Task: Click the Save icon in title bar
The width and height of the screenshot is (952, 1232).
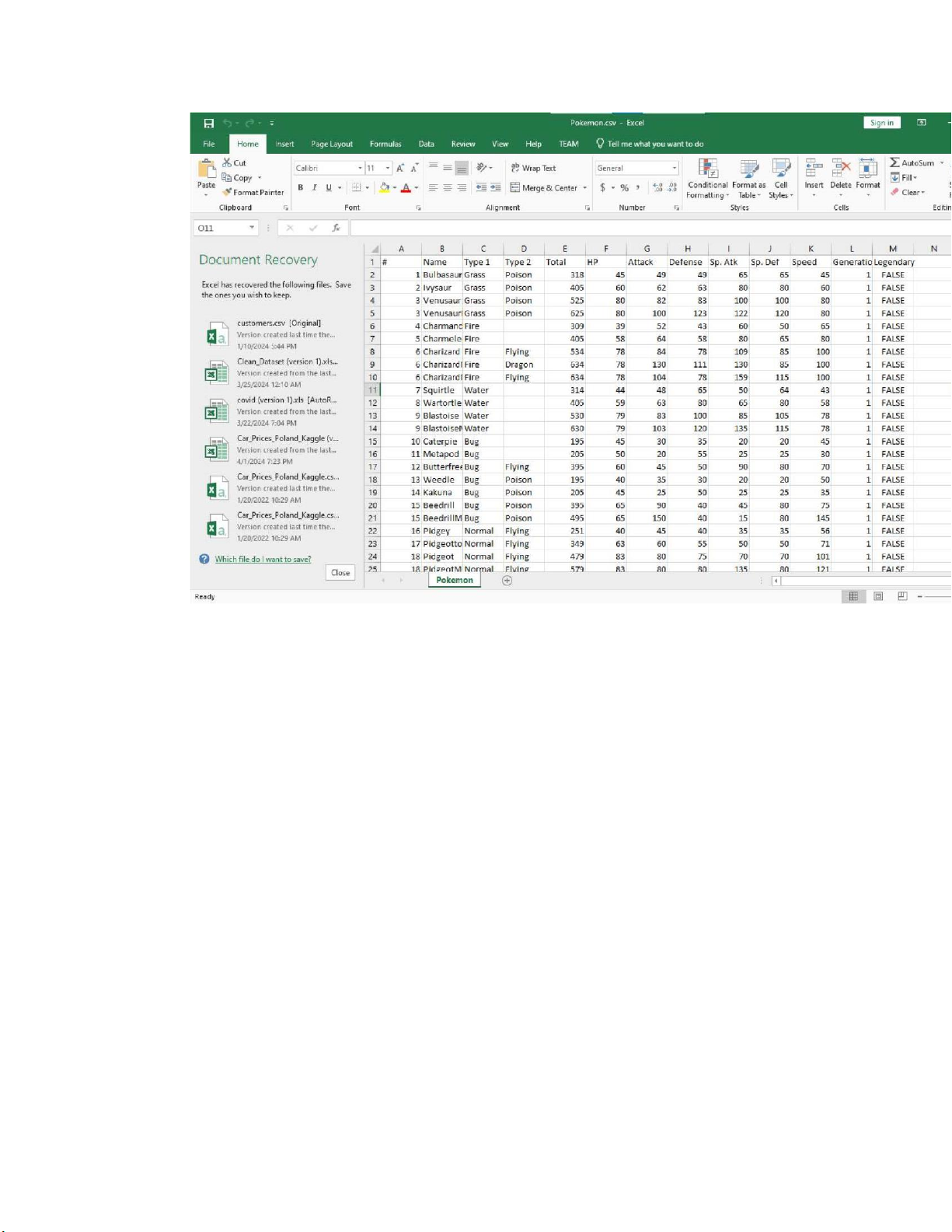Action: tap(208, 123)
